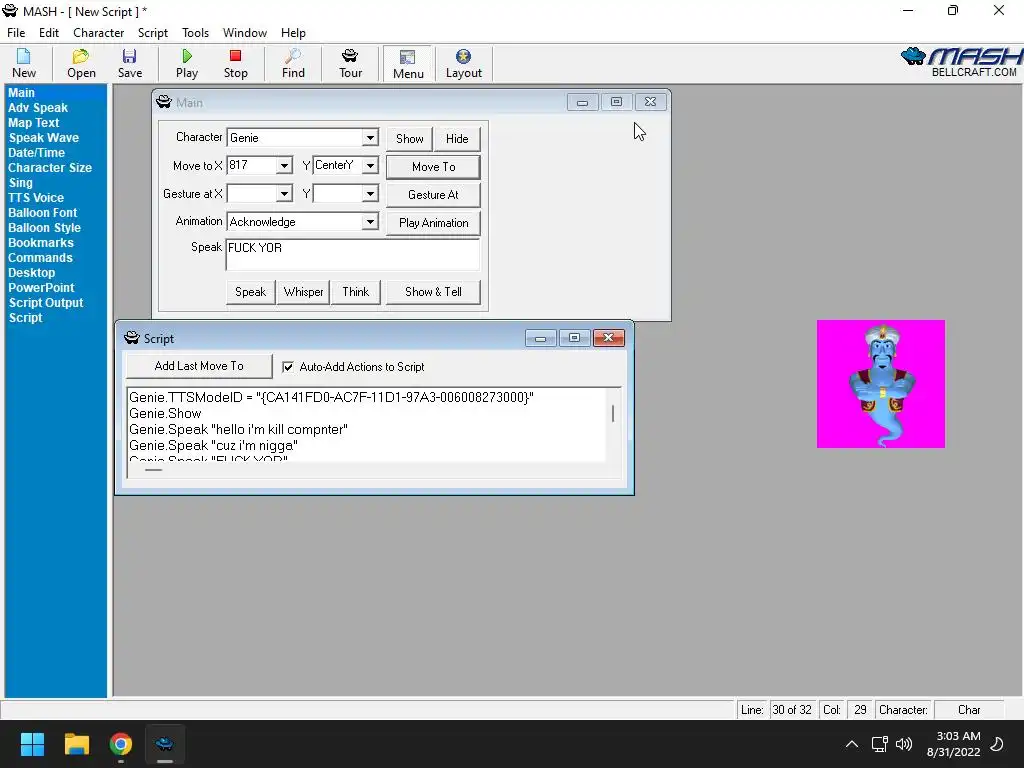Open a script file via toolbar
1024x768 pixels.
pyautogui.click(x=81, y=63)
